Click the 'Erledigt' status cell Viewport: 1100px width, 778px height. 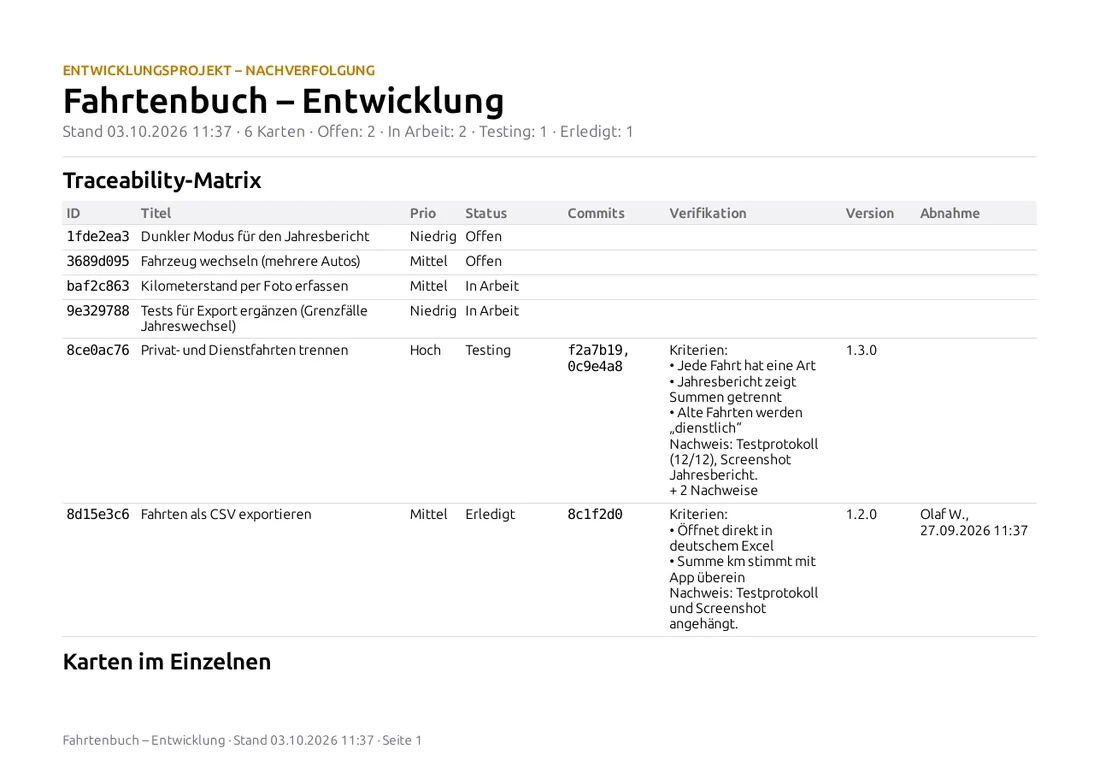[x=490, y=514]
